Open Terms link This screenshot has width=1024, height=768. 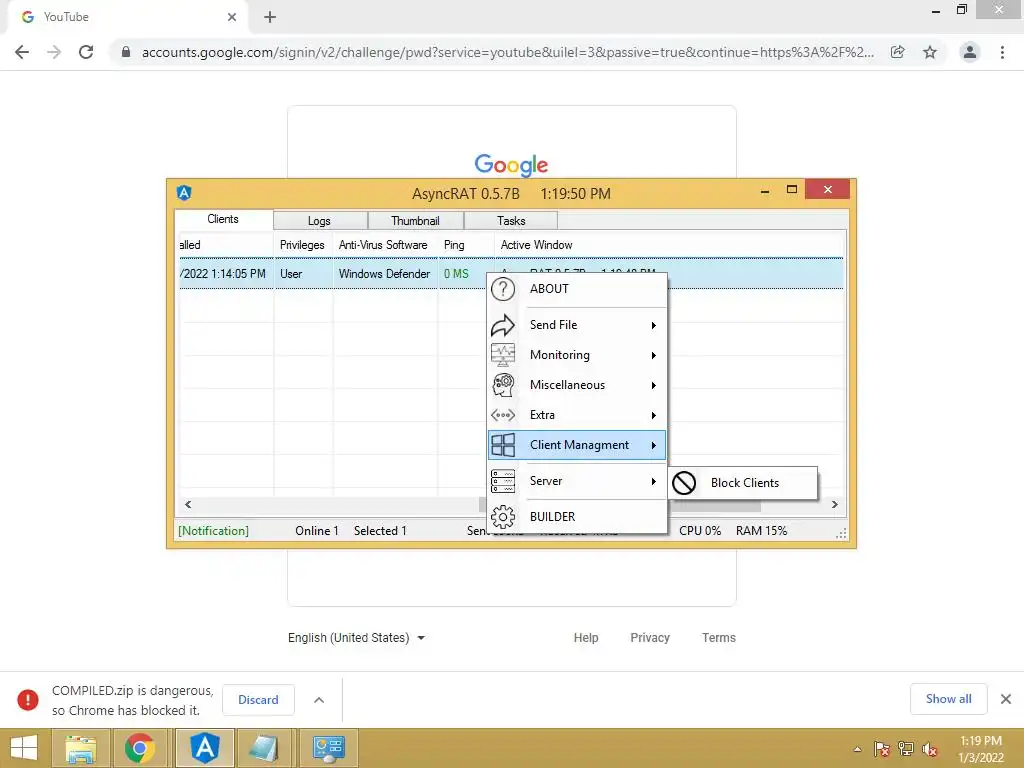coord(718,638)
